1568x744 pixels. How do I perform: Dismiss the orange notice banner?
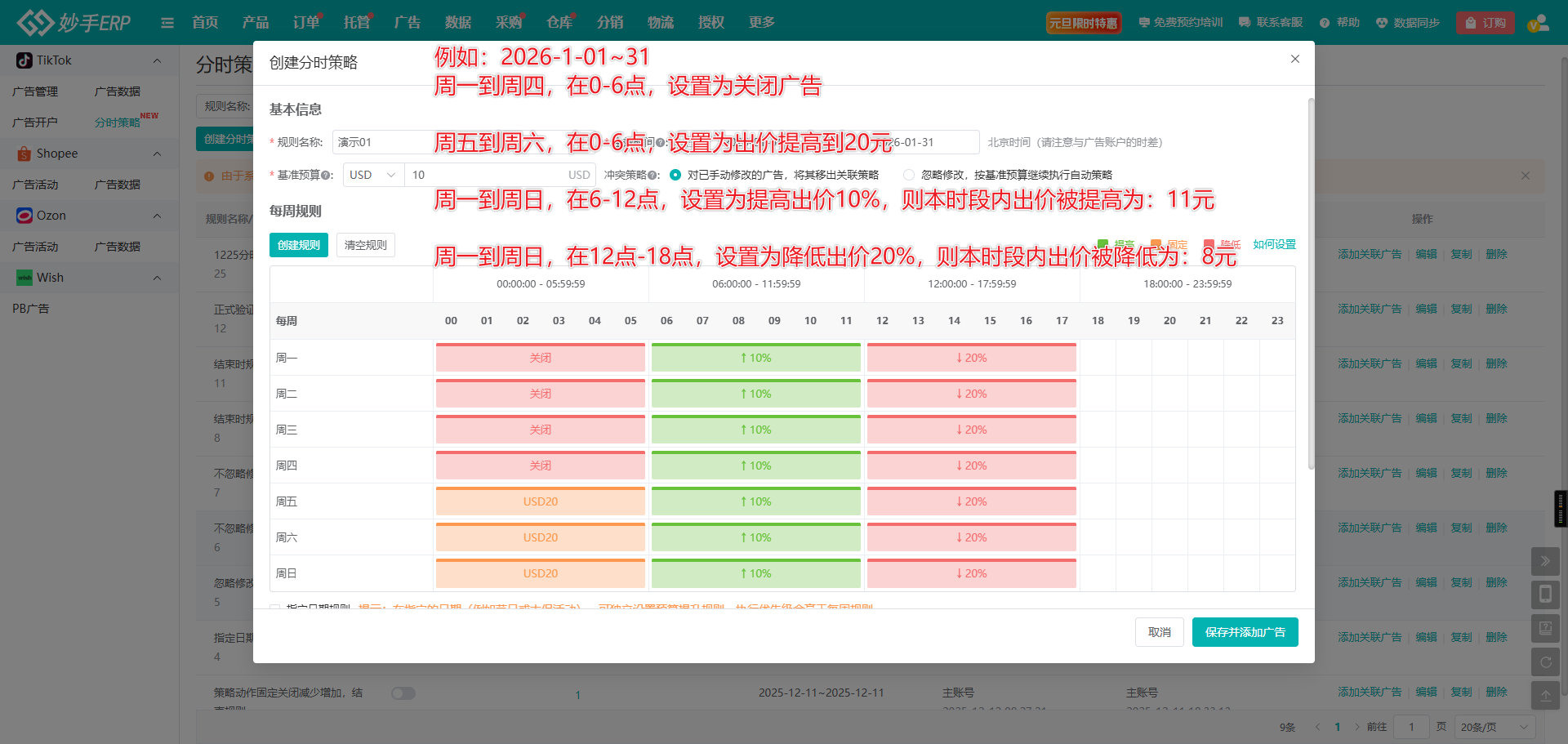1525,176
